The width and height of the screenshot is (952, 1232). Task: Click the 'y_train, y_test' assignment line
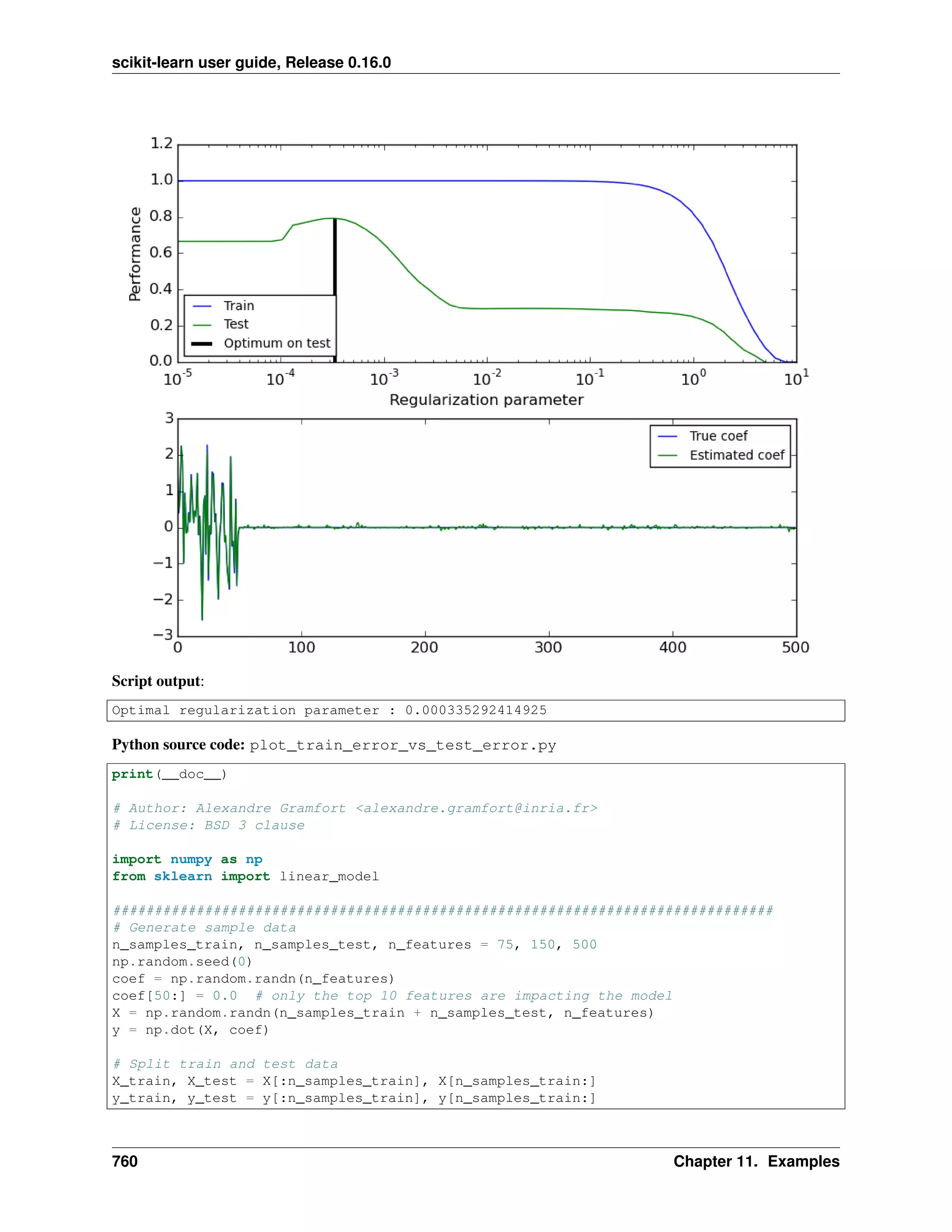click(x=354, y=1098)
